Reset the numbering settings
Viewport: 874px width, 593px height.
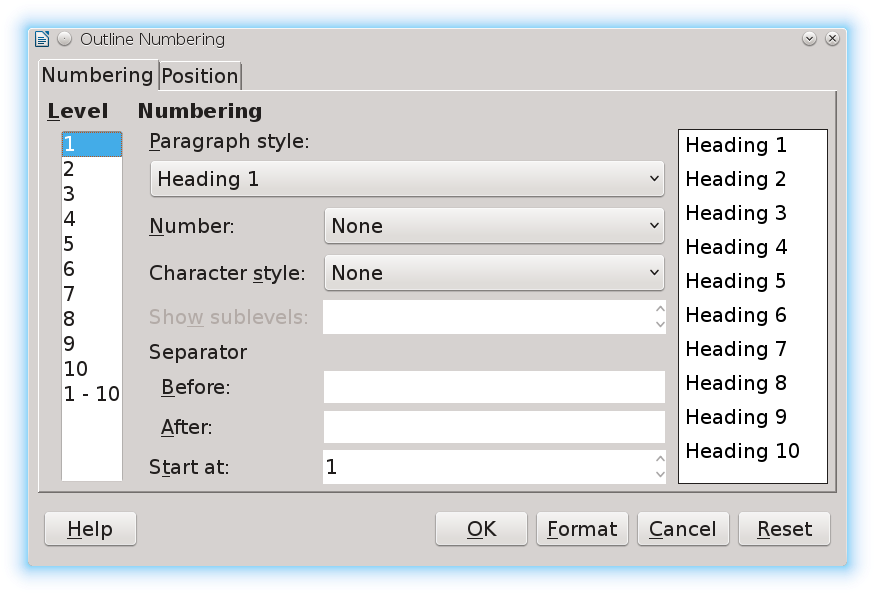click(784, 529)
